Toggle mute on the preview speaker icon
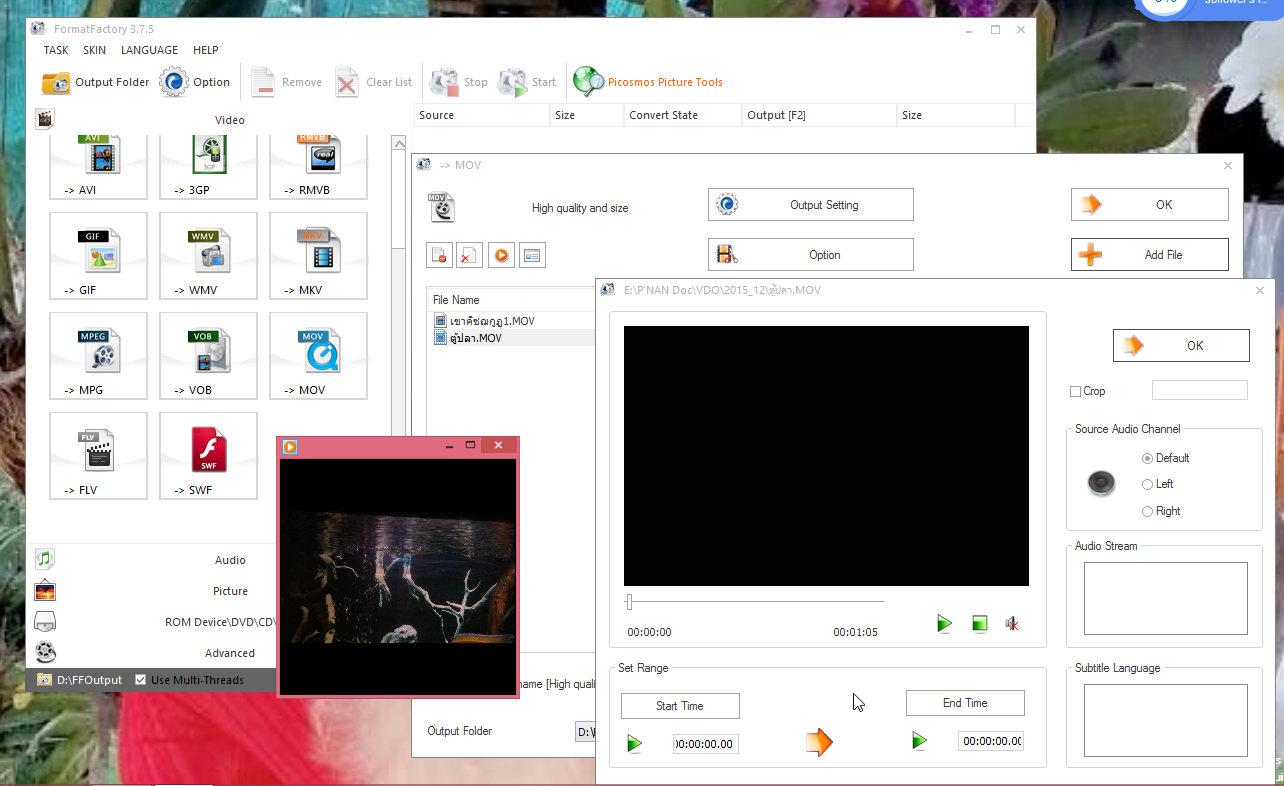Screen dimensions: 1284x786 (x=1012, y=624)
